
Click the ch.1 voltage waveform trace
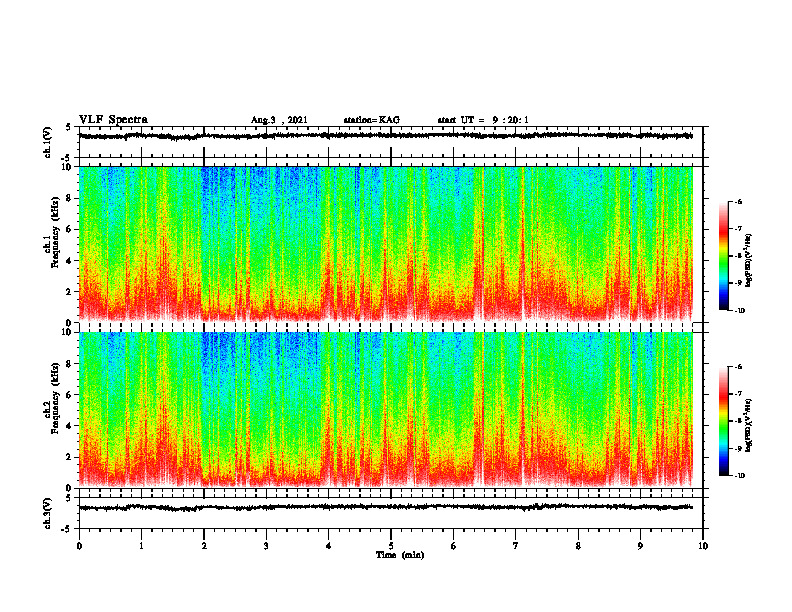click(385, 135)
